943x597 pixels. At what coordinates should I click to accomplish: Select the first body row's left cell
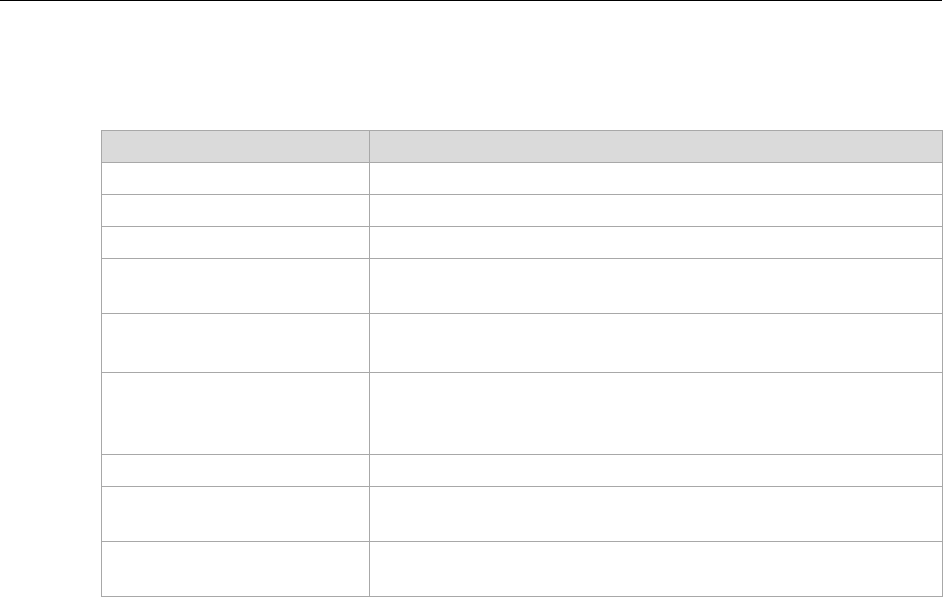[x=235, y=178]
